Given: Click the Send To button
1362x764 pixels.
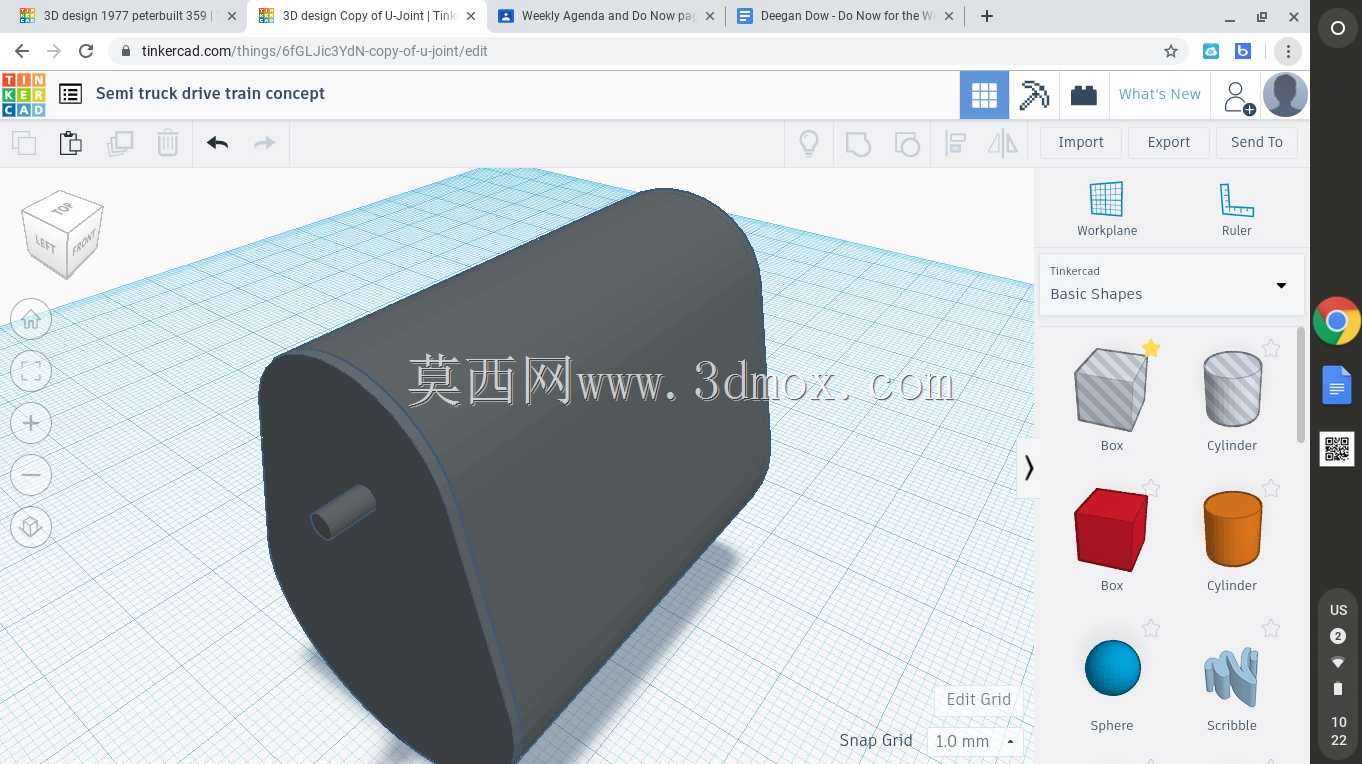Looking at the screenshot, I should (1257, 142).
